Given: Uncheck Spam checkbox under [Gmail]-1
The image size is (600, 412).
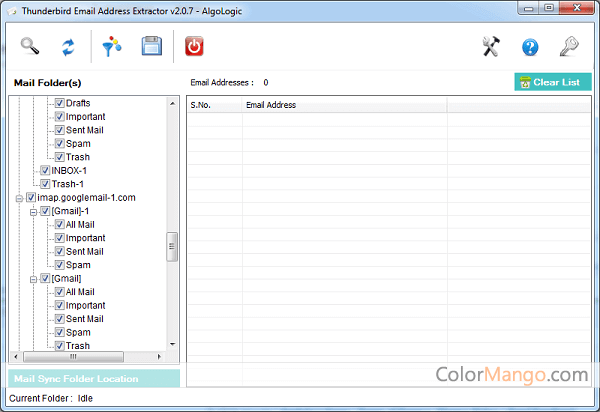Looking at the screenshot, I should [59, 265].
